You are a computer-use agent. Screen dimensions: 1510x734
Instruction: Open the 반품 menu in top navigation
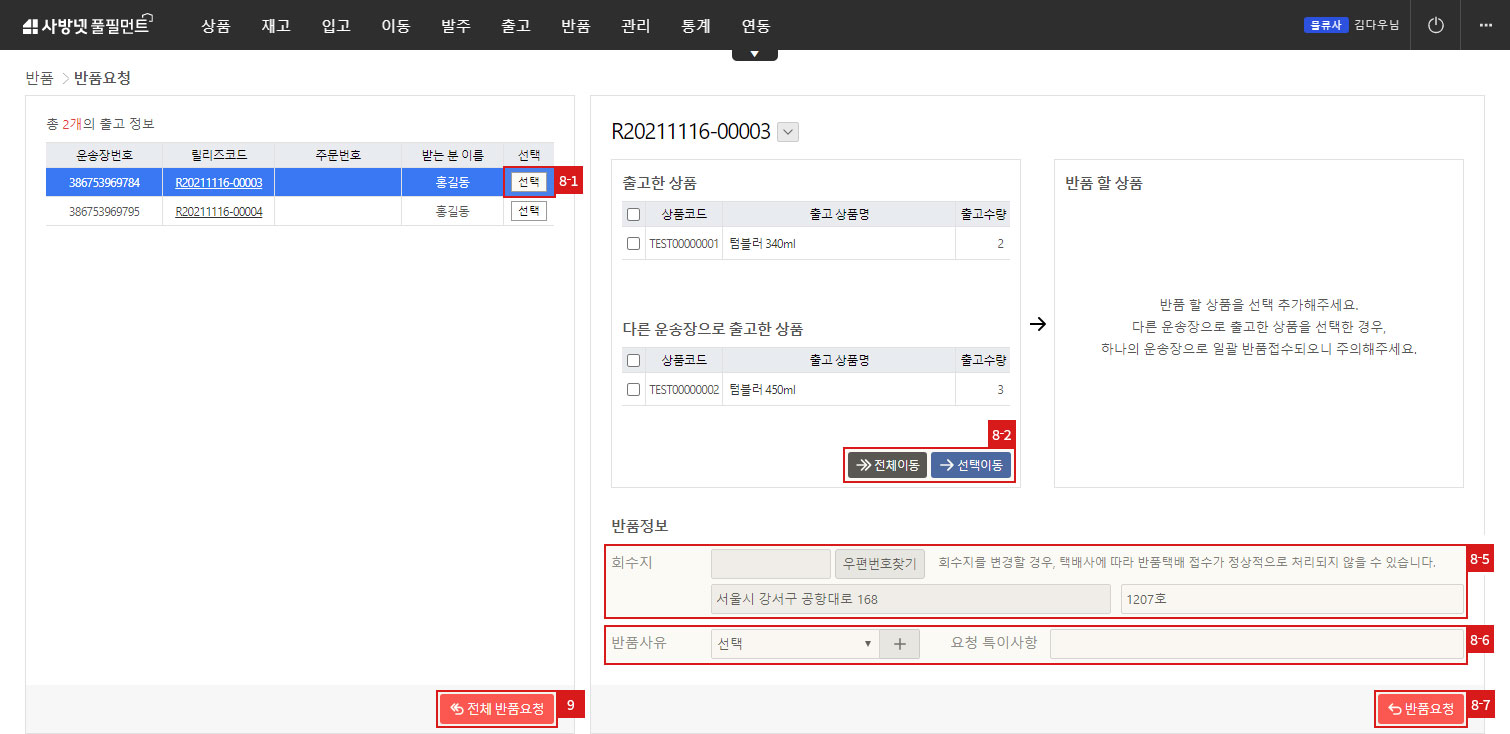576,26
